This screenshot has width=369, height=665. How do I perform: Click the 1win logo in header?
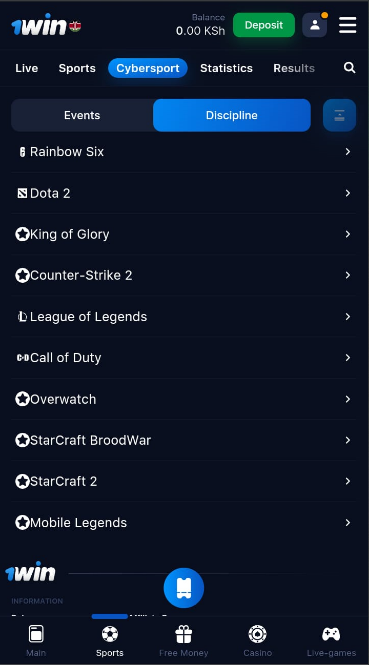tap(39, 25)
